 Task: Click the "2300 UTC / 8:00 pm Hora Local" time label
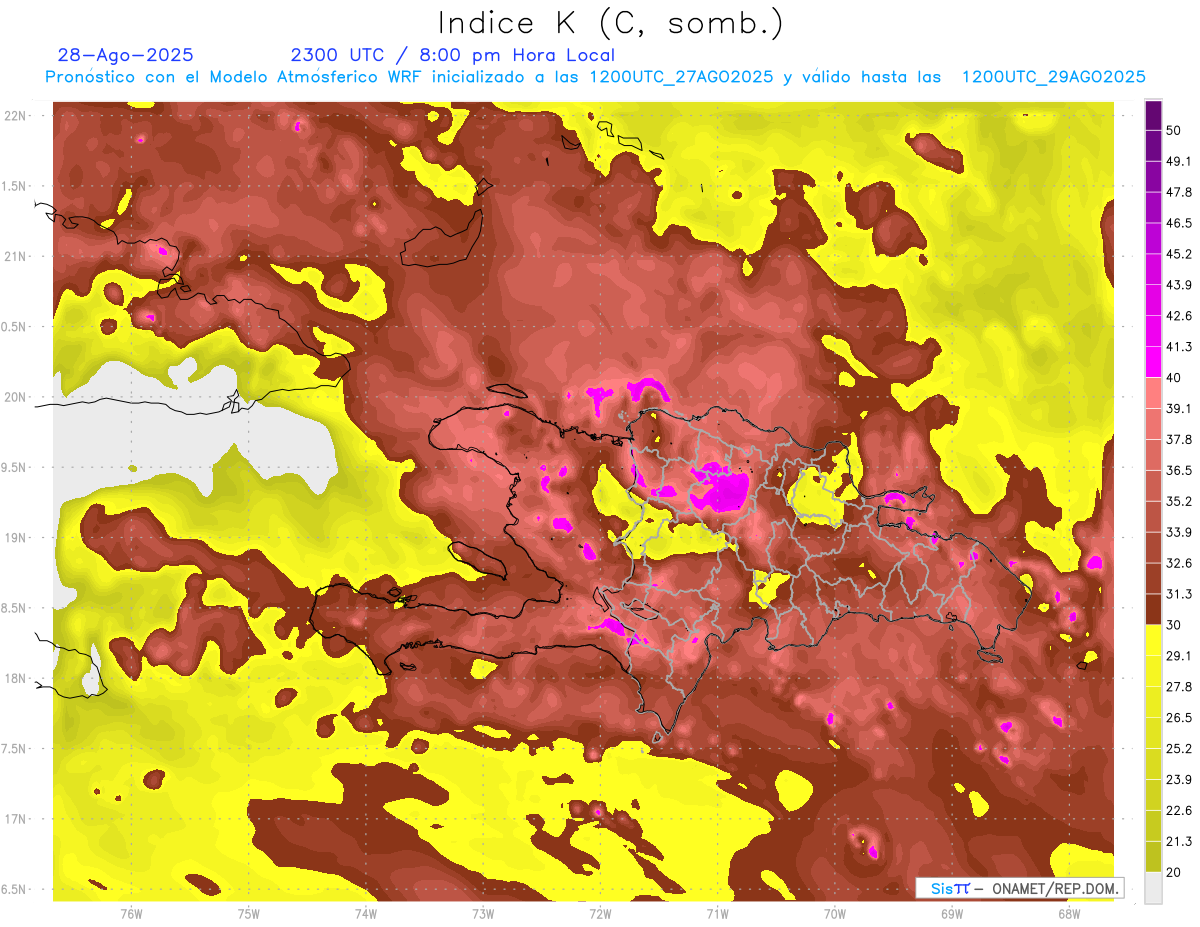[x=452, y=55]
